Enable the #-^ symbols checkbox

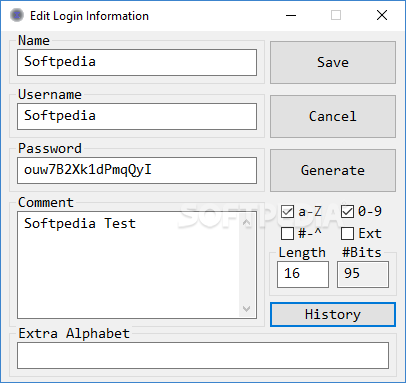click(287, 233)
